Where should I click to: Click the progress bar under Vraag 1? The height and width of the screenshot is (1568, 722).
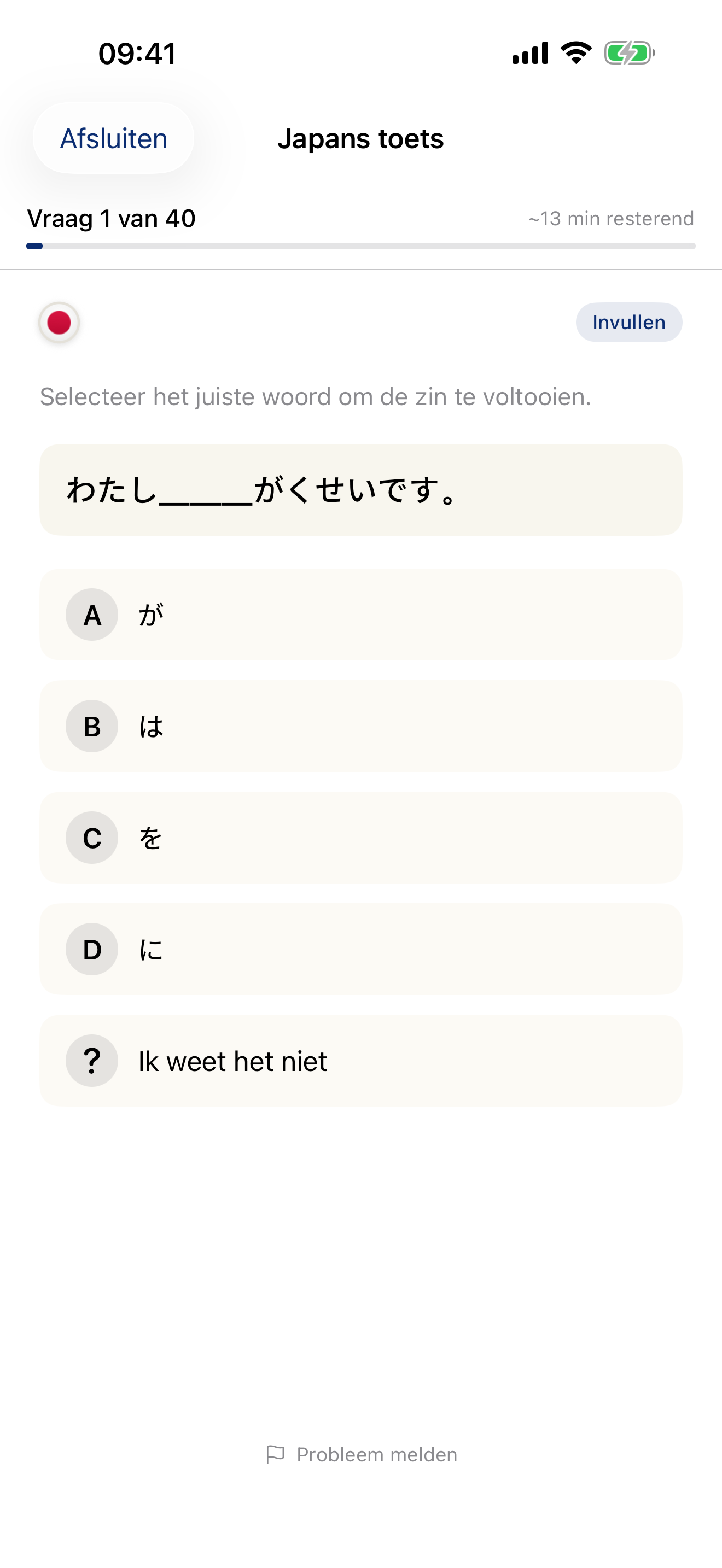point(360,246)
